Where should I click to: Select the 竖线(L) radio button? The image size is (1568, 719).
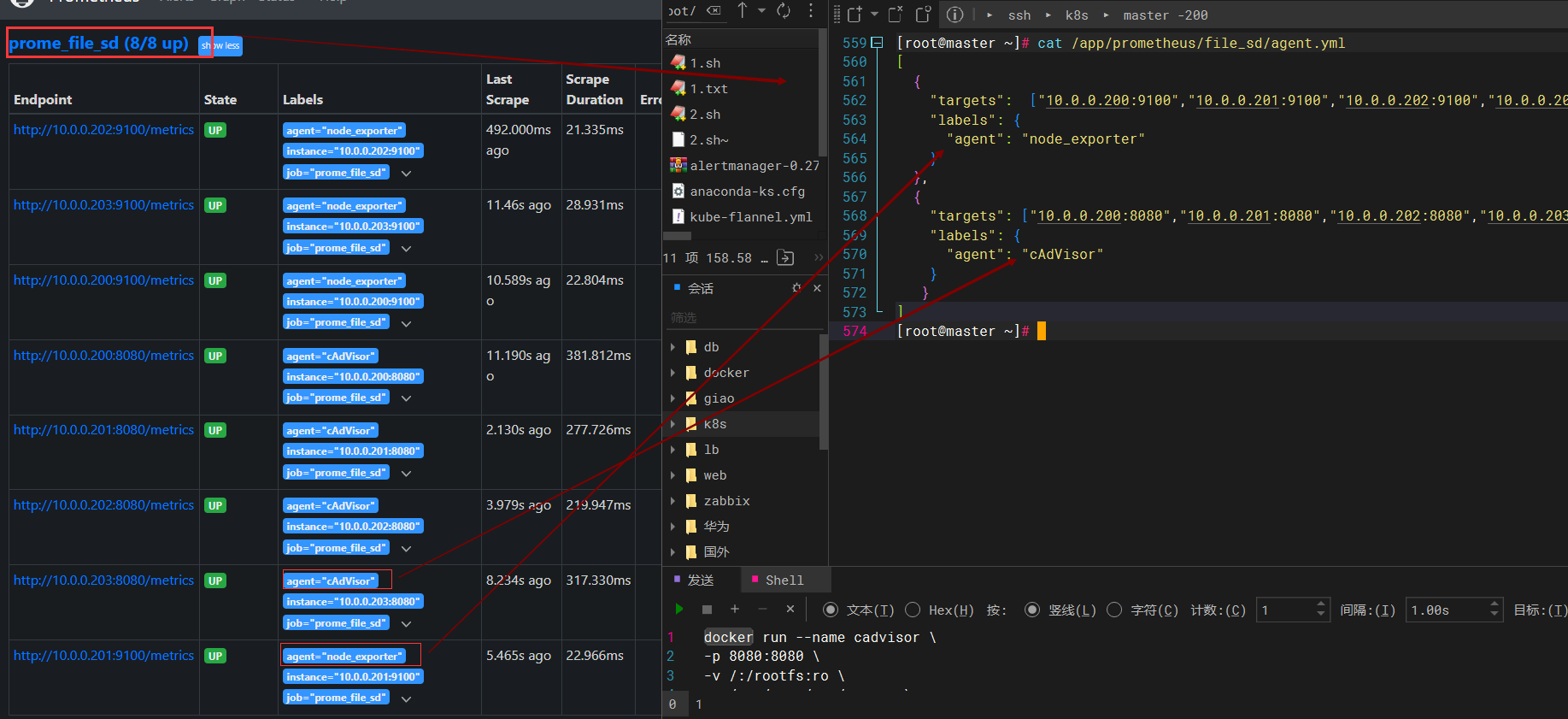(1032, 610)
